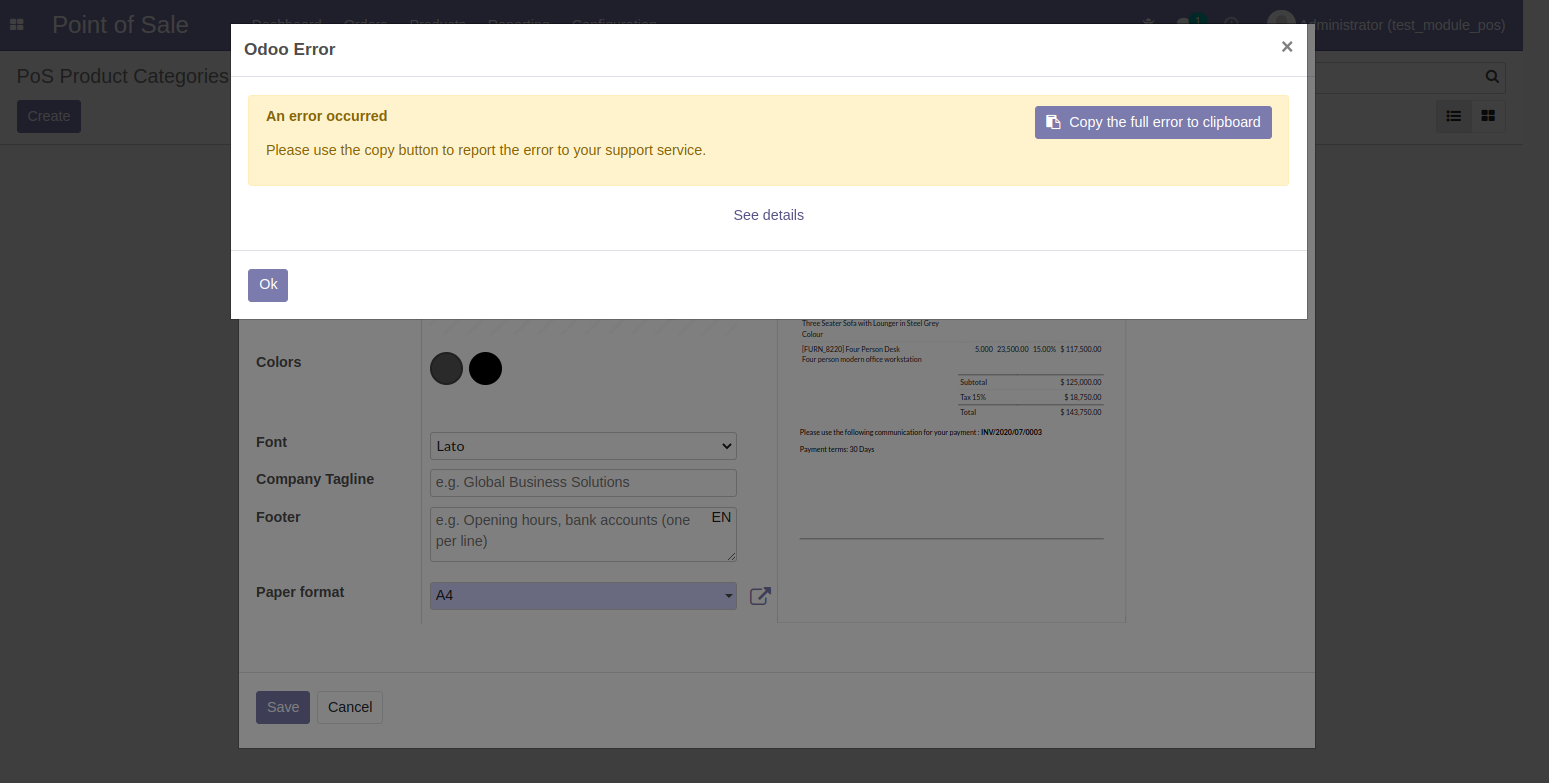Expand the See details link
The image size is (1549, 783).
point(768,215)
